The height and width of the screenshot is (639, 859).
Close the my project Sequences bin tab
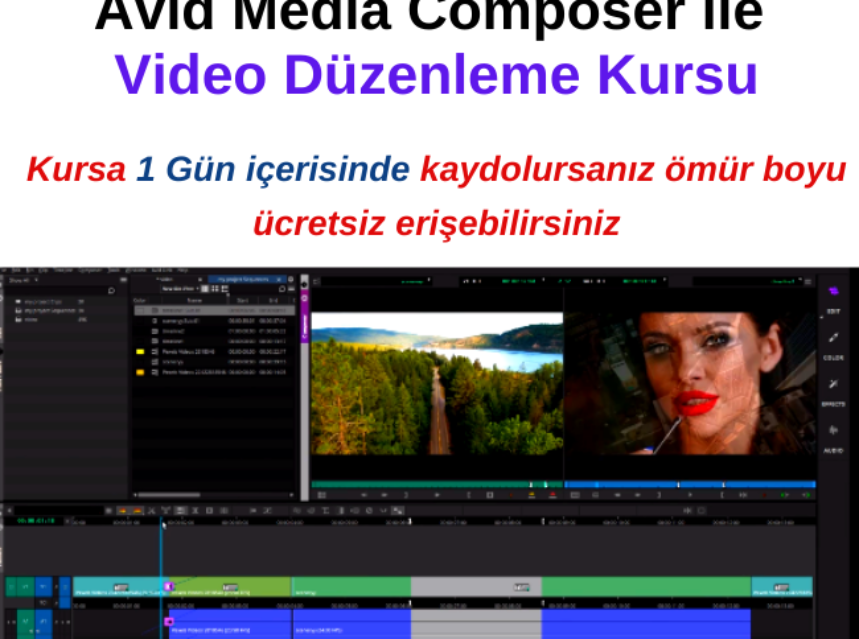tap(280, 279)
